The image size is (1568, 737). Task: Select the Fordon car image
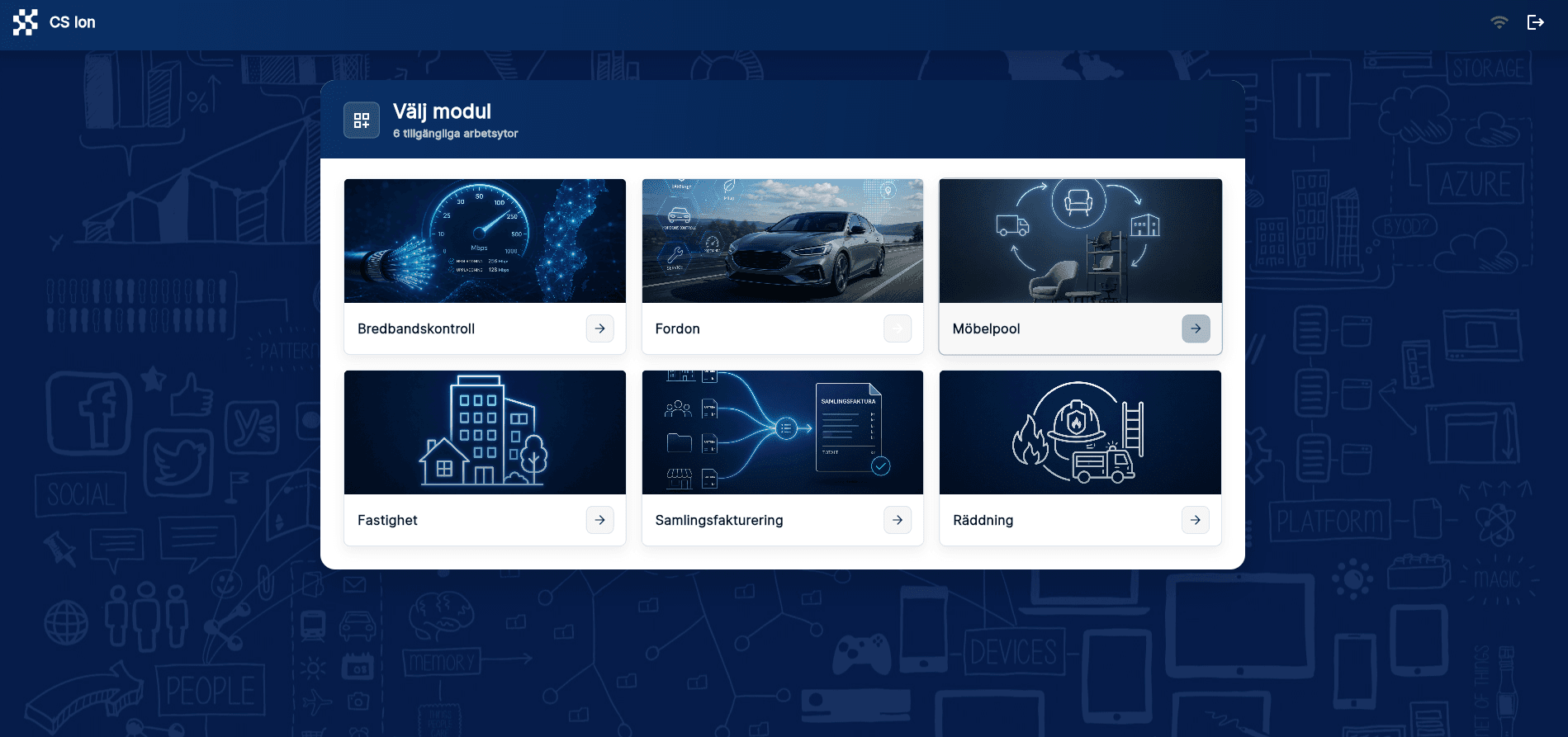(783, 241)
